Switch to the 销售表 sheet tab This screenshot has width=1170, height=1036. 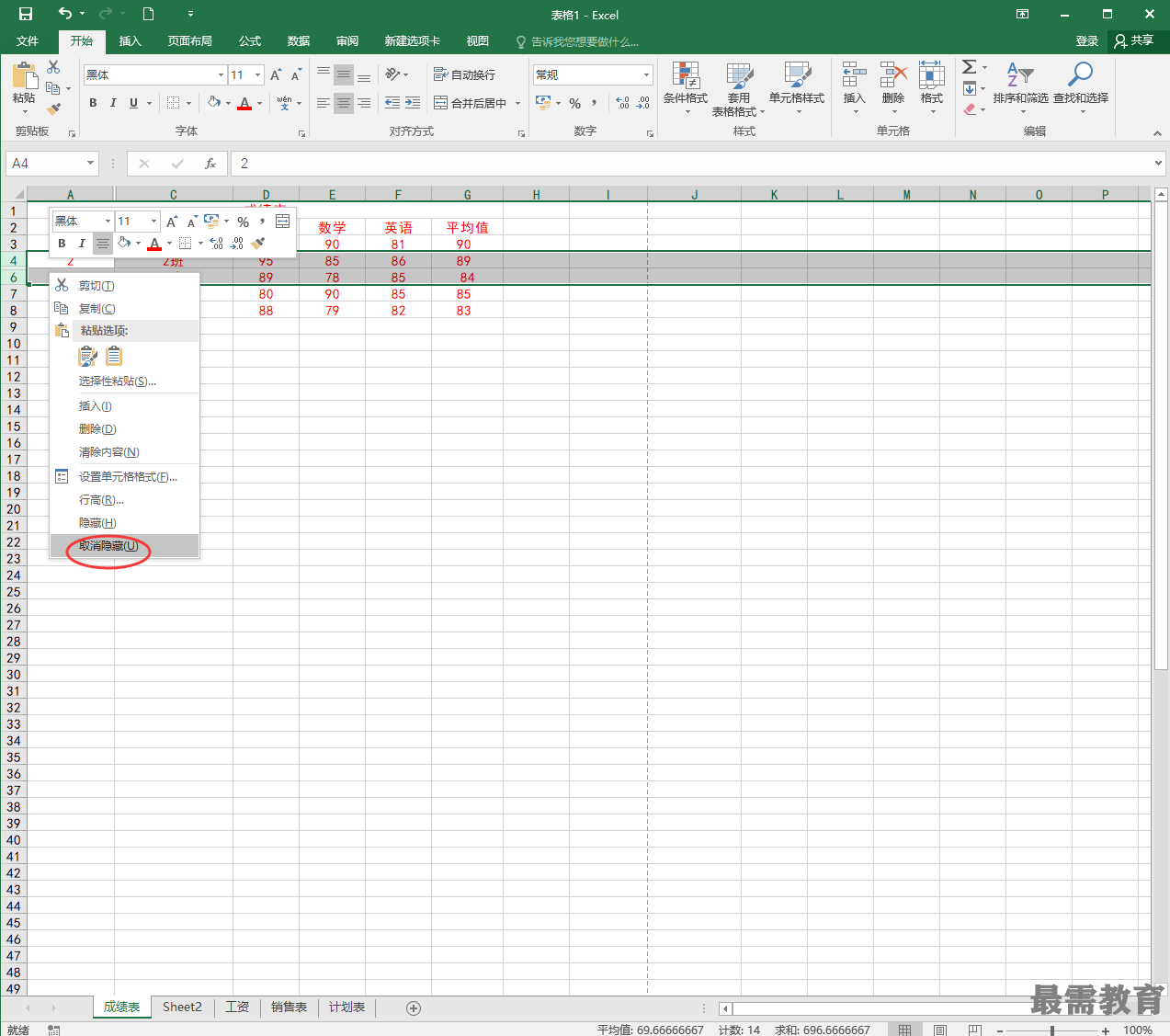click(289, 1008)
